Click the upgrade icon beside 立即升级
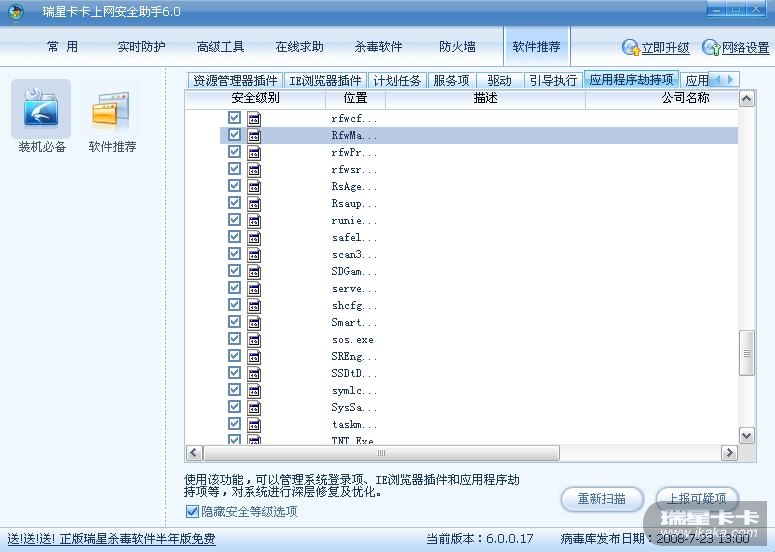 [631, 47]
